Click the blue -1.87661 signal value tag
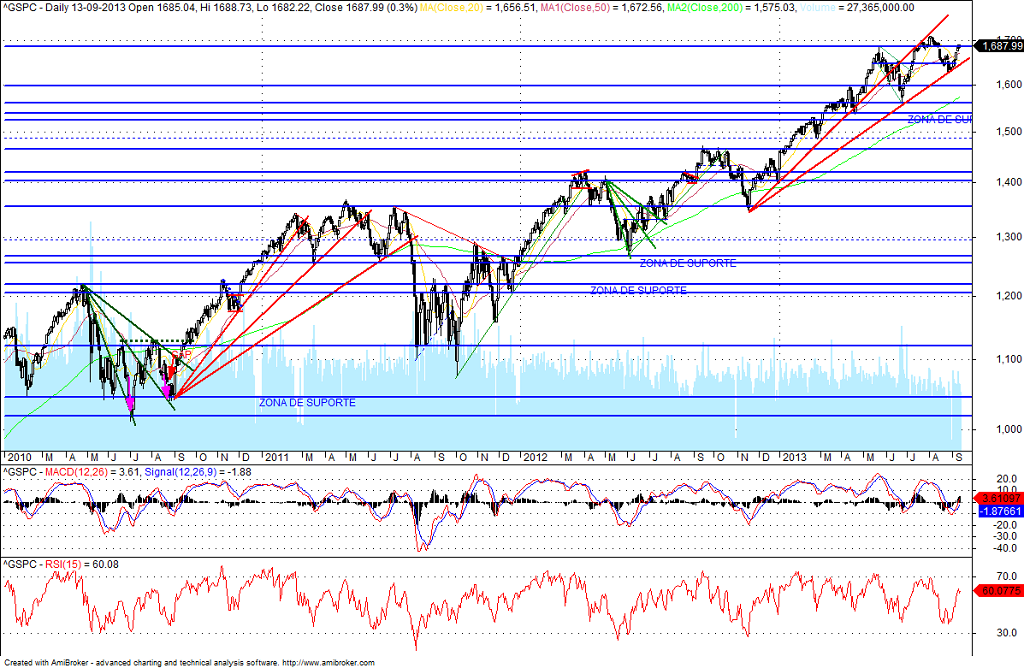 [999, 511]
